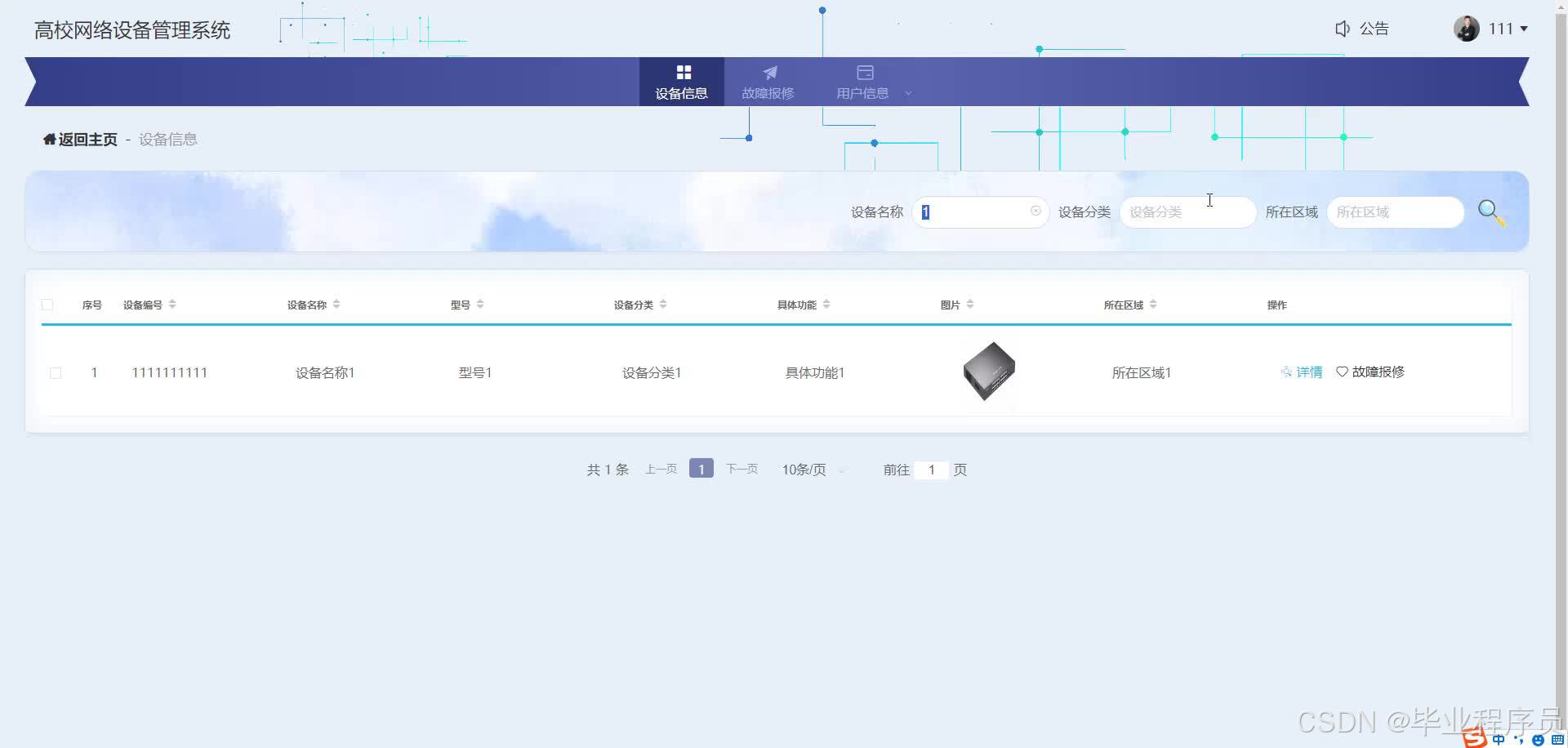Screen dimensions: 1568x748
Task: Clear the 设备名称 search field
Action: (x=1036, y=211)
